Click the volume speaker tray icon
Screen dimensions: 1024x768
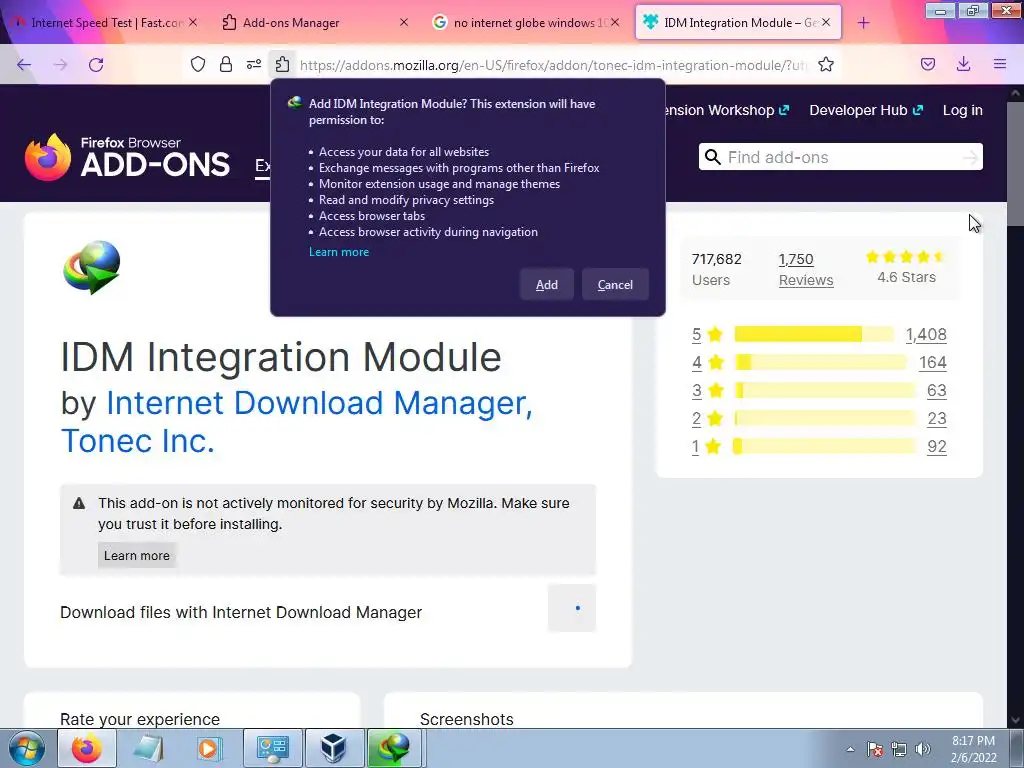[922, 749]
